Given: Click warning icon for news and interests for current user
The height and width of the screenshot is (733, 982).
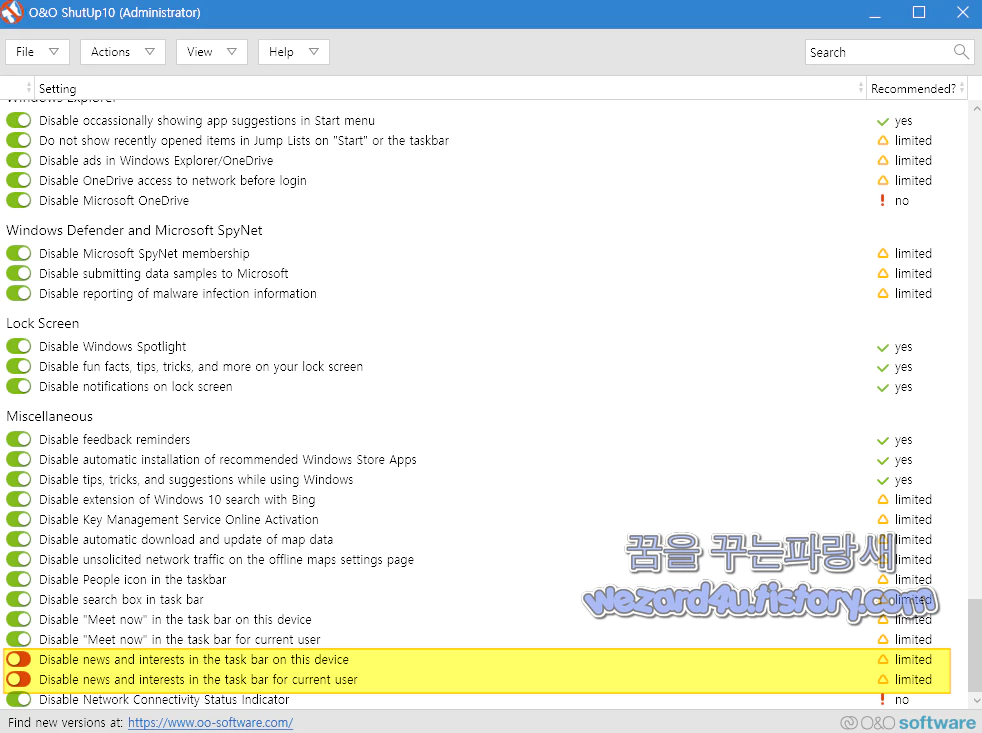Looking at the screenshot, I should point(883,679).
